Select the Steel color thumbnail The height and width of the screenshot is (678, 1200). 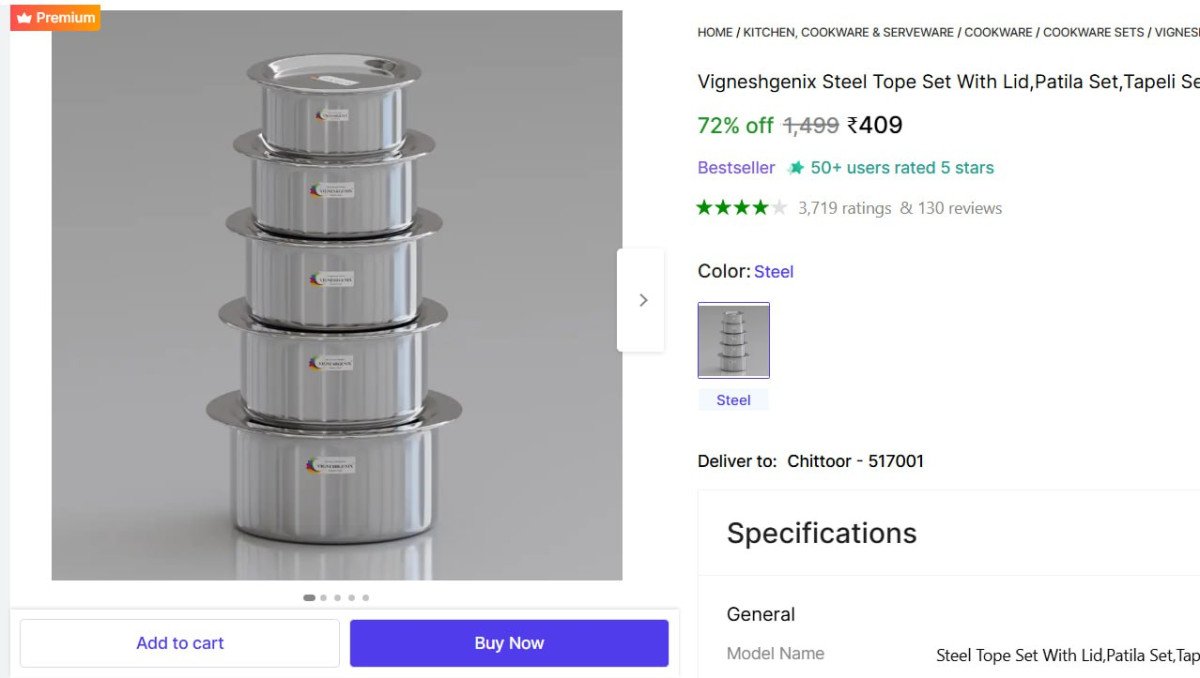click(733, 340)
